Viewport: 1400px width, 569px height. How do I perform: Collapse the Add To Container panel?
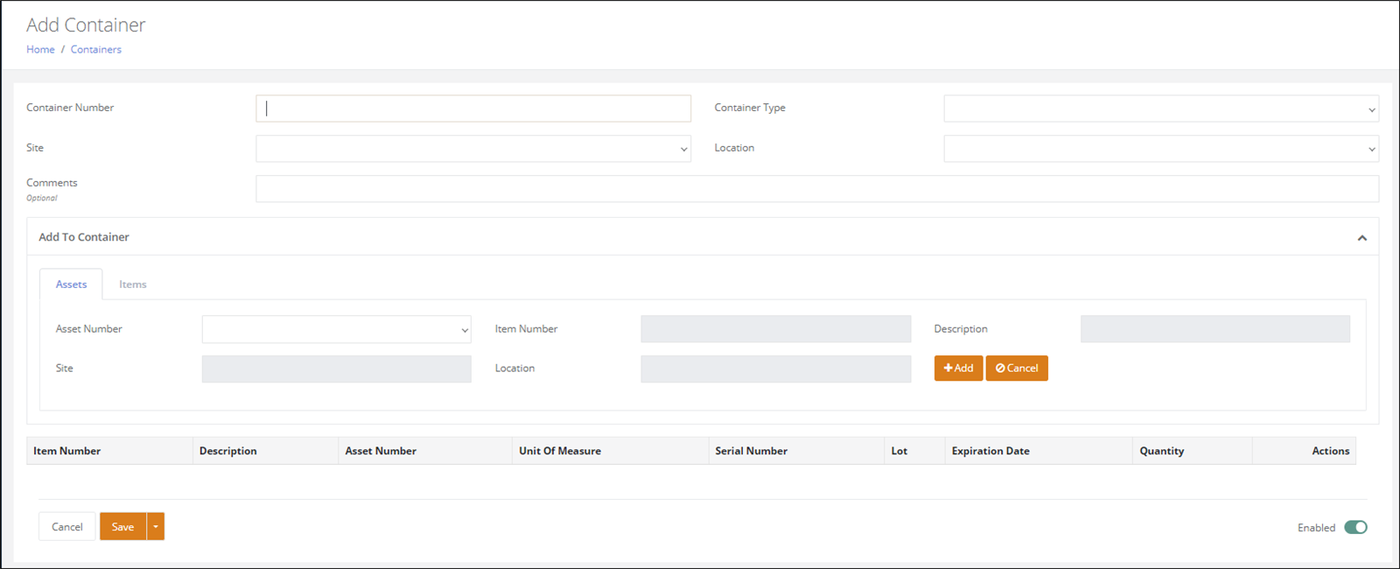pyautogui.click(x=1362, y=238)
